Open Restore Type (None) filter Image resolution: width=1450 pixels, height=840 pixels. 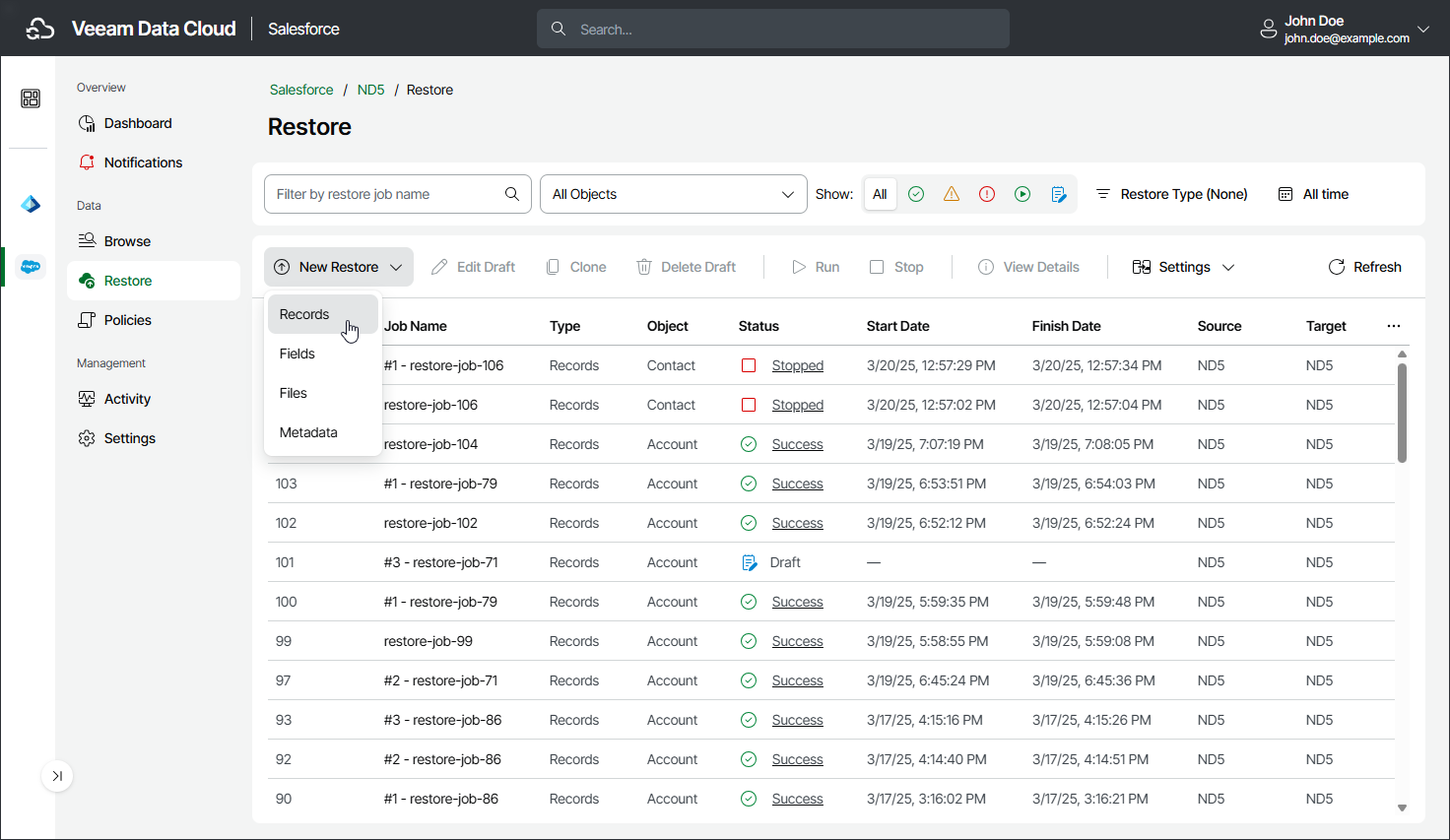1172,194
